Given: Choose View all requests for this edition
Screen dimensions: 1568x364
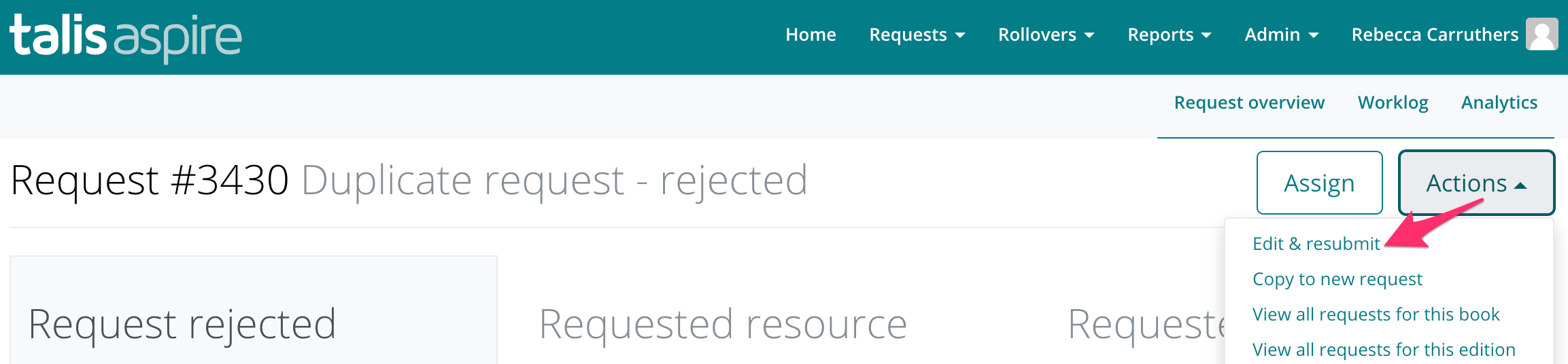Looking at the screenshot, I should click(1384, 350).
